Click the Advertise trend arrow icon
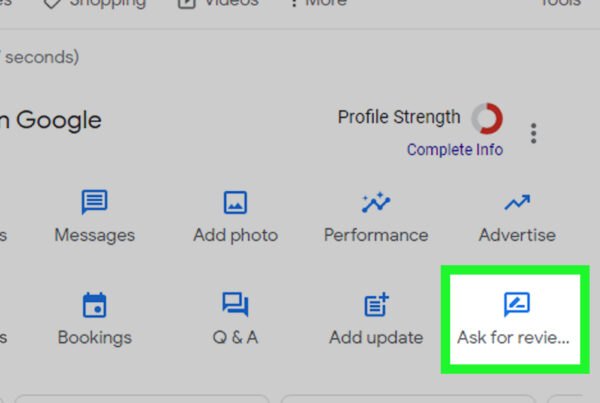This screenshot has width=600, height=403. (x=517, y=202)
